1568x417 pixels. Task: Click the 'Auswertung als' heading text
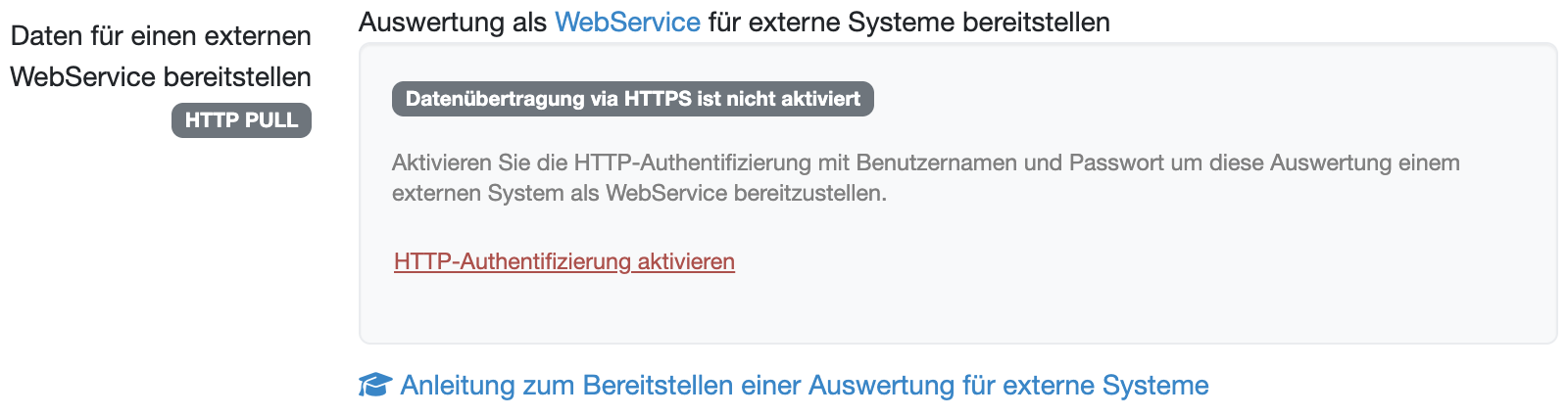[x=452, y=23]
